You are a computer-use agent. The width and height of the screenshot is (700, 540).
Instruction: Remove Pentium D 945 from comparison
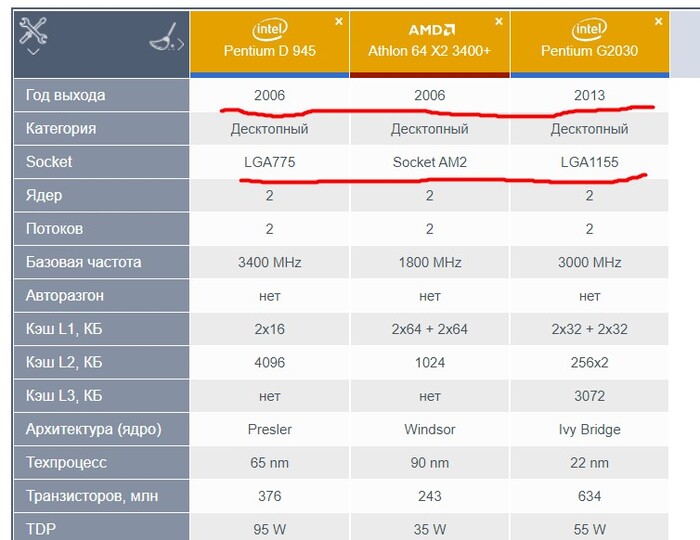coord(338,21)
